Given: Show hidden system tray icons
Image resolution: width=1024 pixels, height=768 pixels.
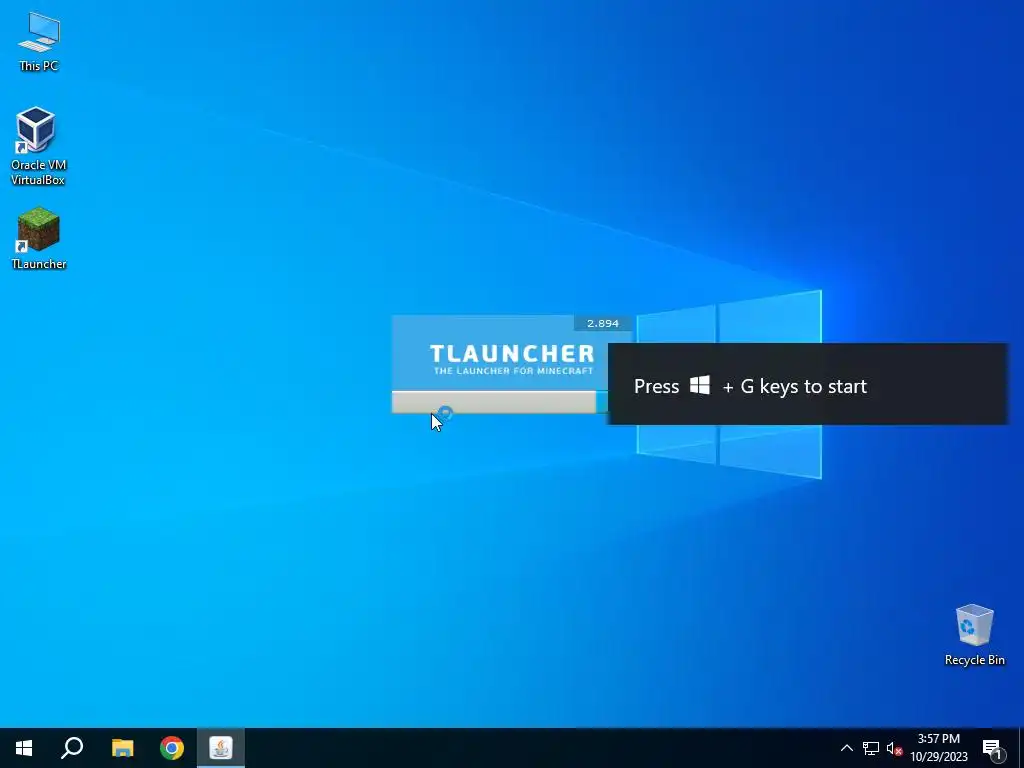Looking at the screenshot, I should coord(846,748).
